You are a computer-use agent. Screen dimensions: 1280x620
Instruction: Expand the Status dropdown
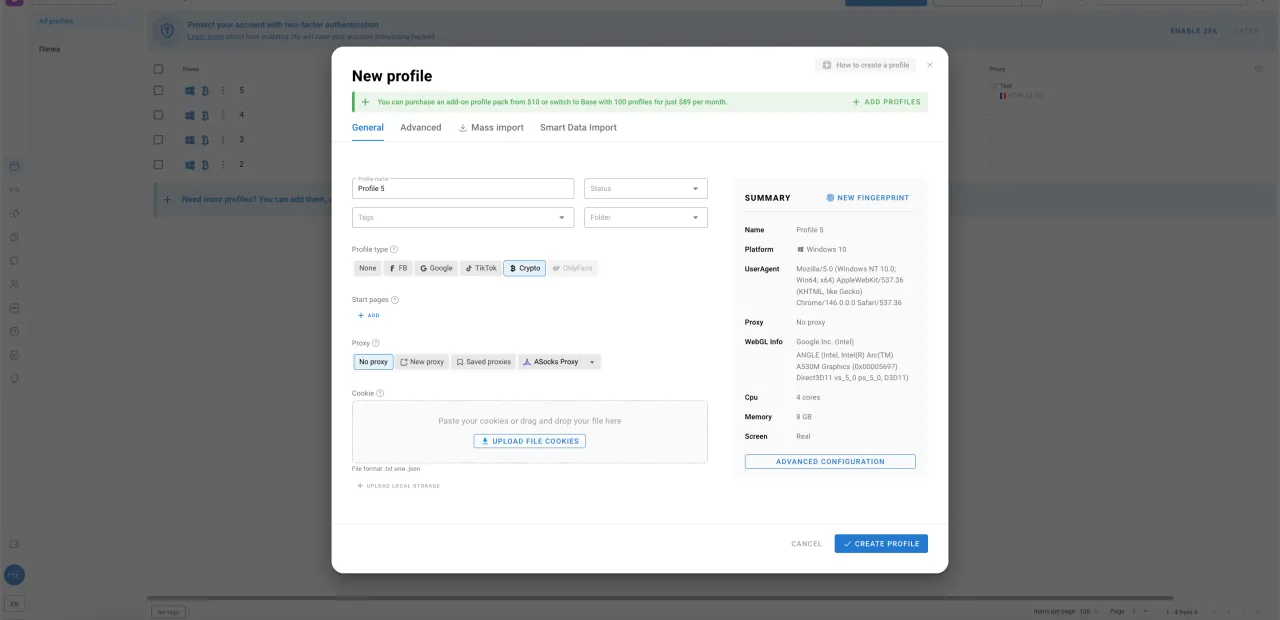pos(645,188)
